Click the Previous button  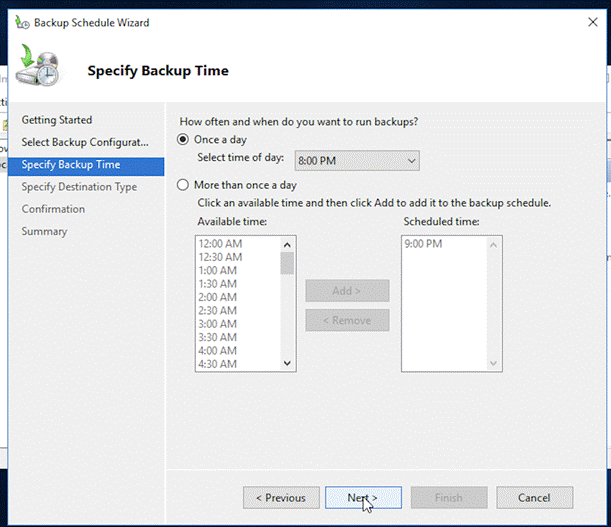click(280, 497)
